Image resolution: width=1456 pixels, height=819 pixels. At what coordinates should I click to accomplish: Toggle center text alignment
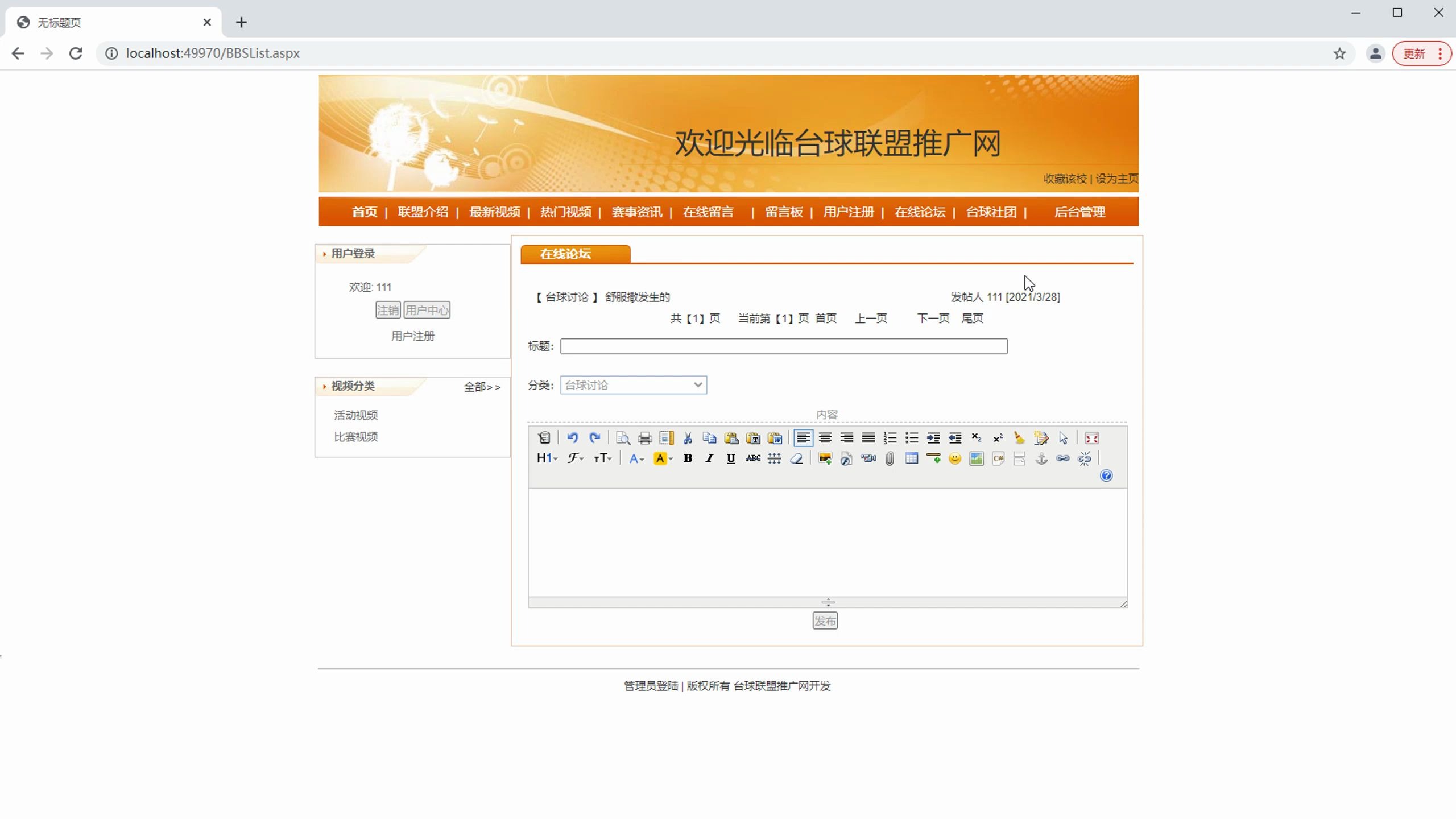pyautogui.click(x=825, y=437)
